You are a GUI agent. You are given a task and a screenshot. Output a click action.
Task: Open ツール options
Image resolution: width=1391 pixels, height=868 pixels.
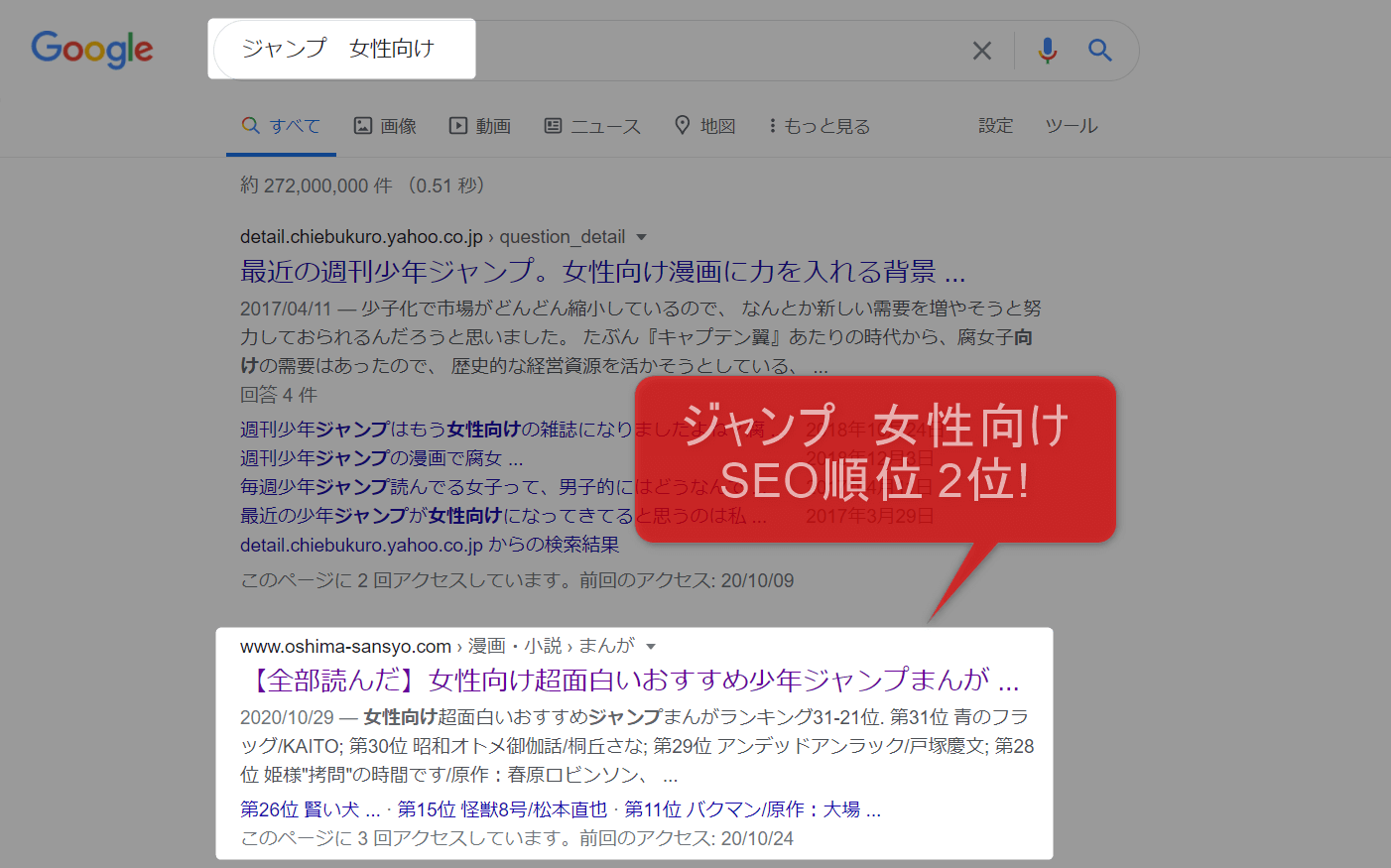(x=1072, y=126)
